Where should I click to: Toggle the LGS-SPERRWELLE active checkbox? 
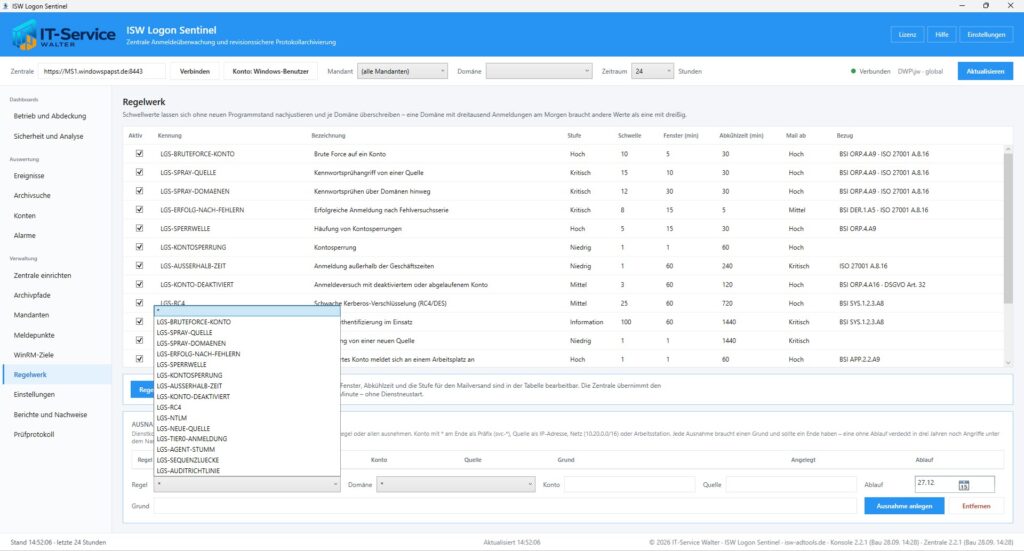(x=139, y=228)
